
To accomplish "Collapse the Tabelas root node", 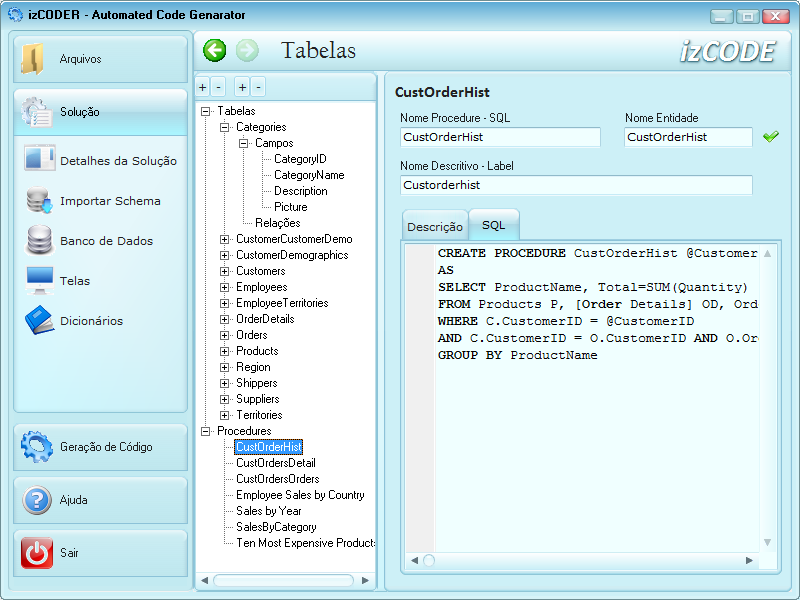I will 206,111.
